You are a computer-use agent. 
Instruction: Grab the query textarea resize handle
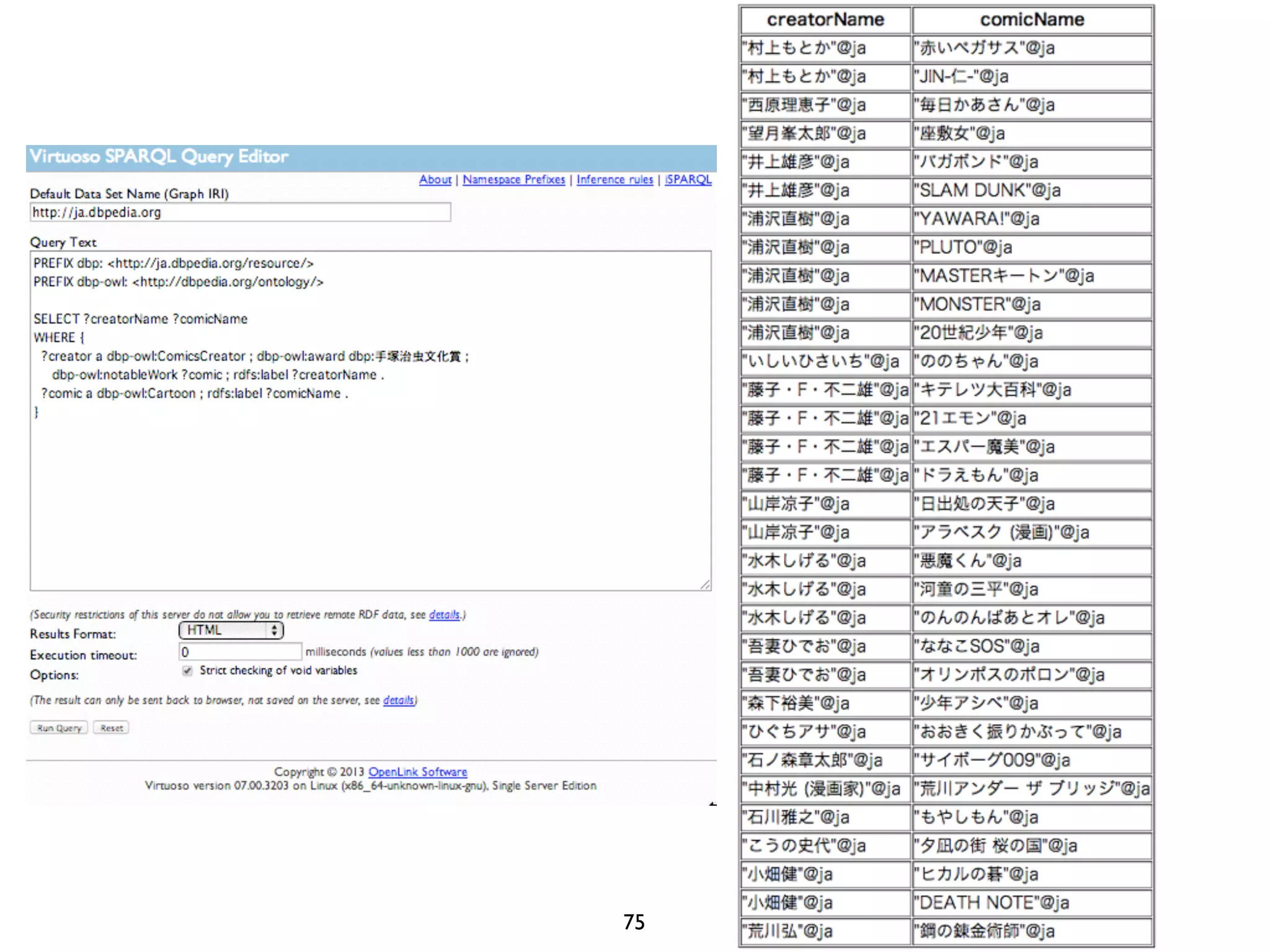tap(705, 584)
